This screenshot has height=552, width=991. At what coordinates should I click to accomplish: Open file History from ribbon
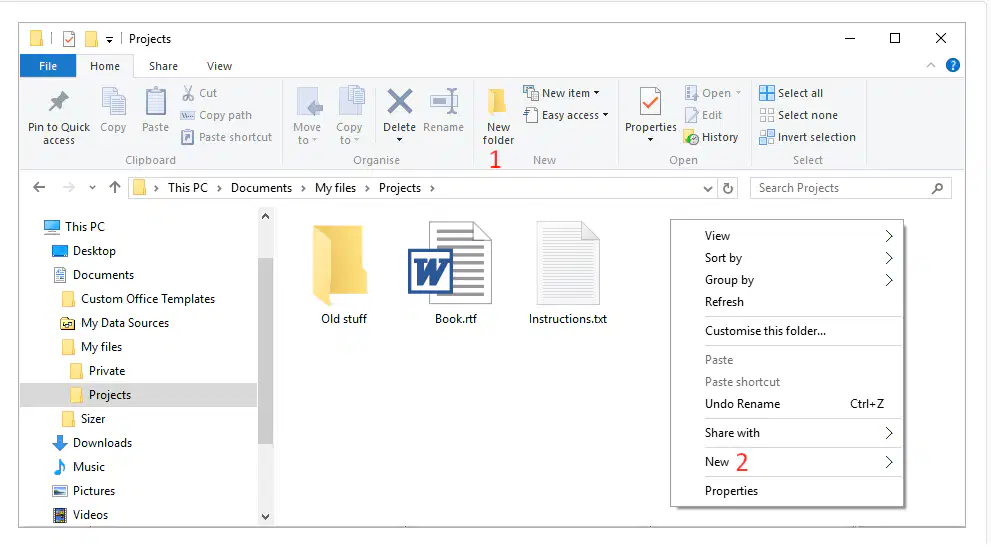711,137
